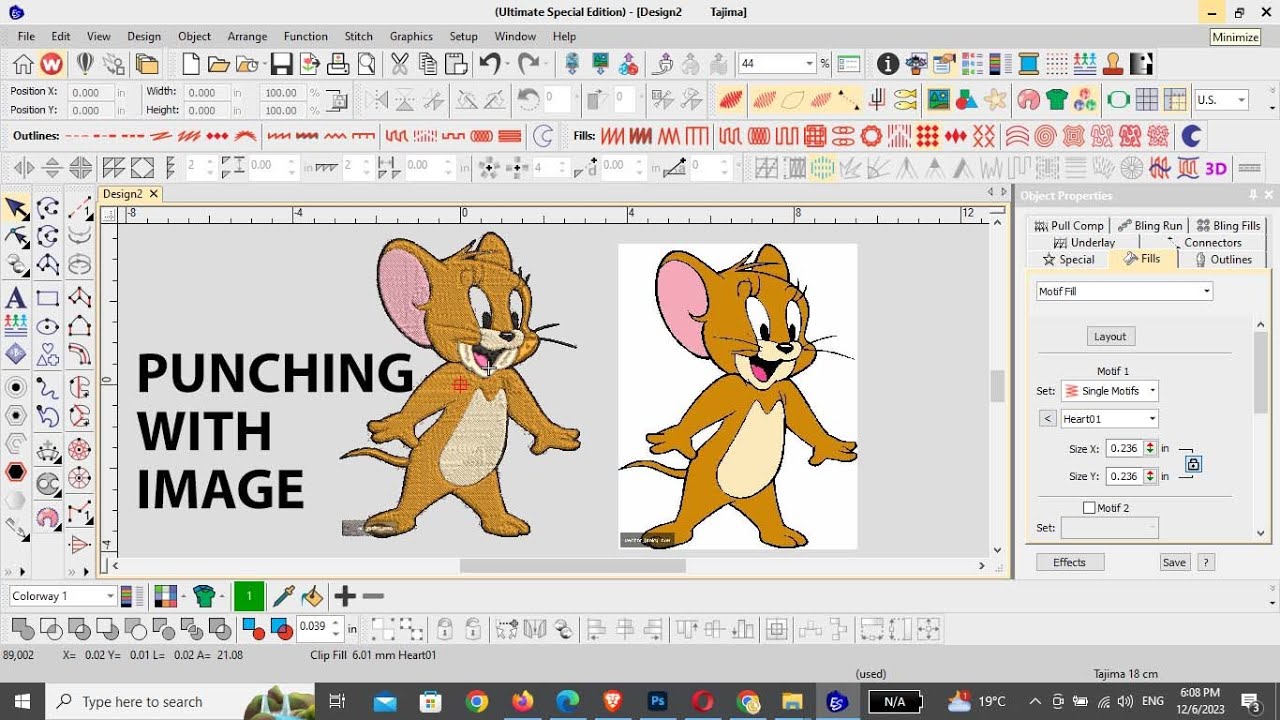Click the plus zoom-in icon
Image resolution: width=1280 pixels, height=720 pixels.
pyautogui.click(x=345, y=597)
